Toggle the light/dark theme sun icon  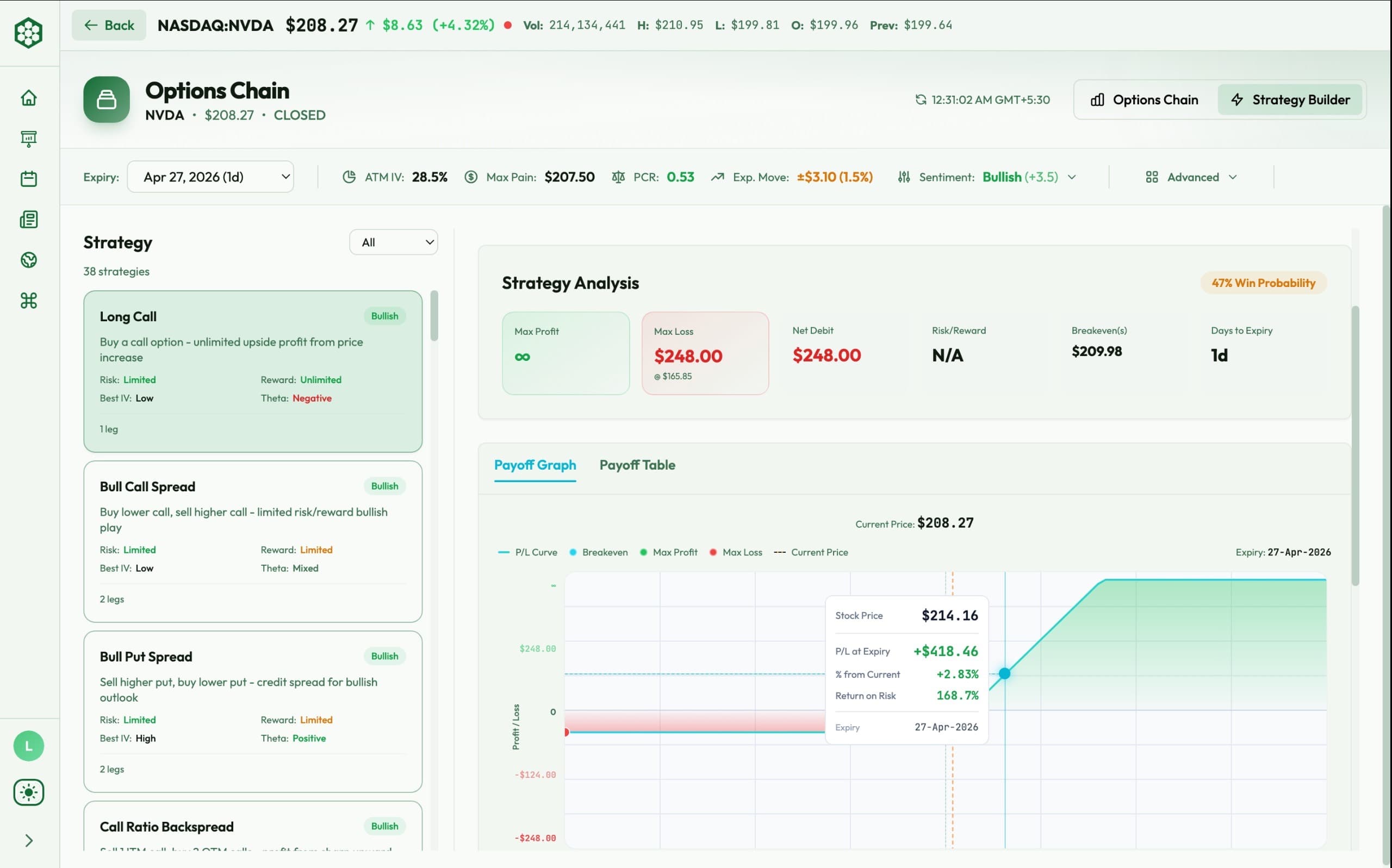[29, 792]
